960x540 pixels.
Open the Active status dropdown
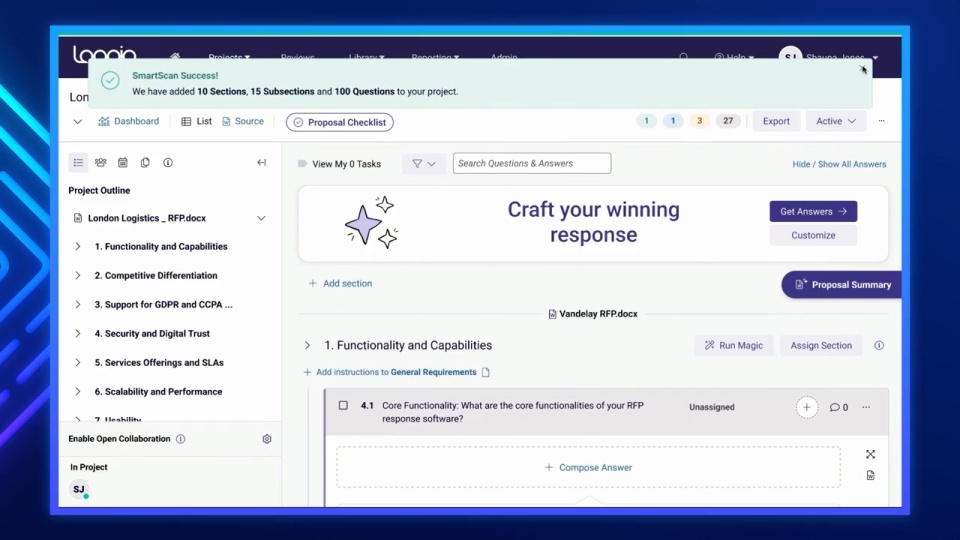pyautogui.click(x=836, y=121)
